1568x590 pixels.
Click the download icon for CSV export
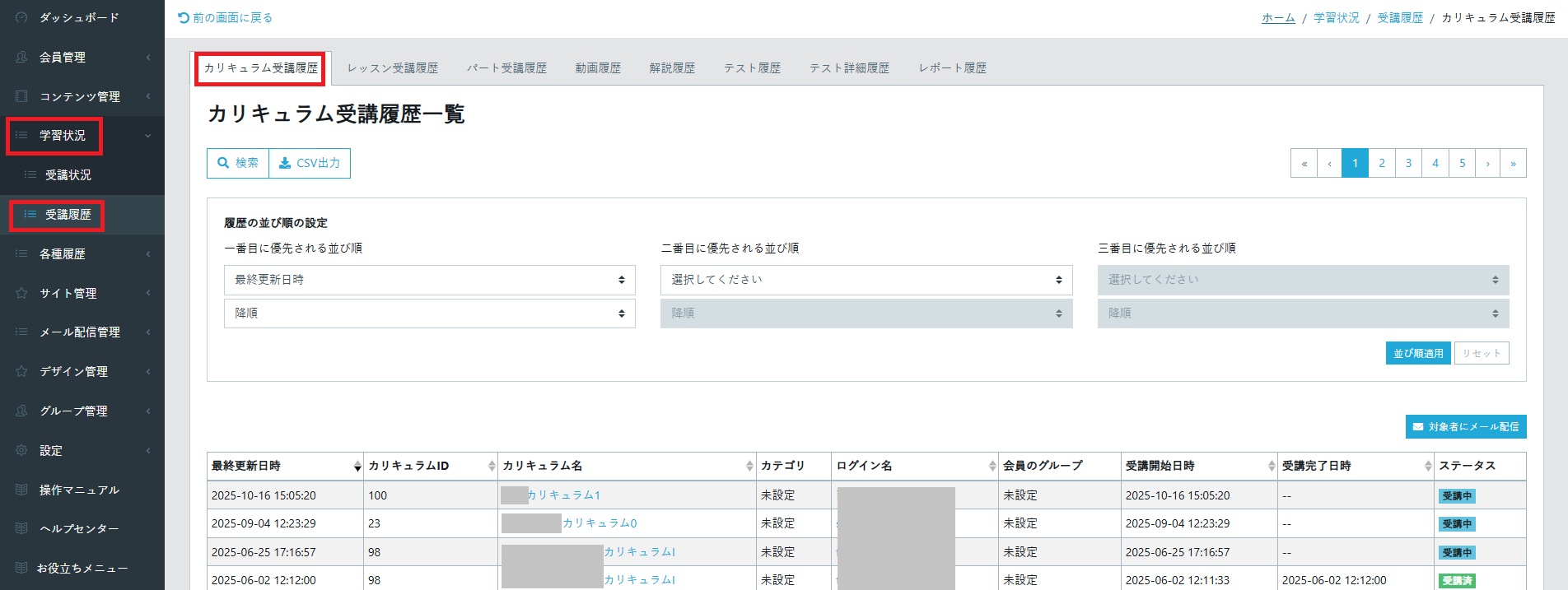tap(285, 163)
